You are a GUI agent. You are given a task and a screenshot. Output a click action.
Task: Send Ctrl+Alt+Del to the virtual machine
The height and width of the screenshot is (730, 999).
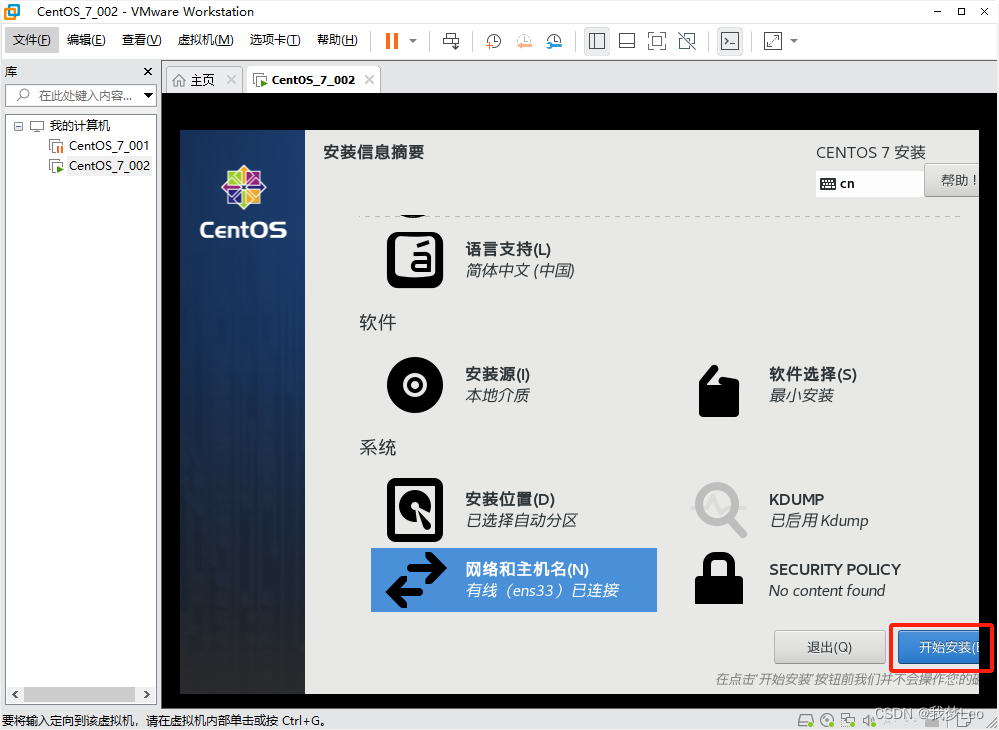coord(451,41)
